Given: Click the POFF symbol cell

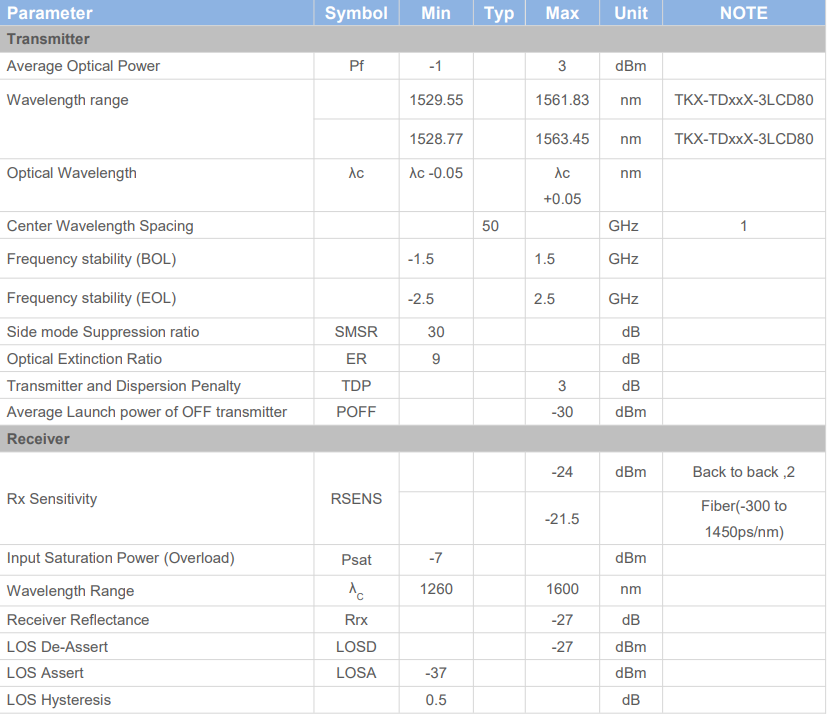Looking at the screenshot, I should click(x=356, y=412).
